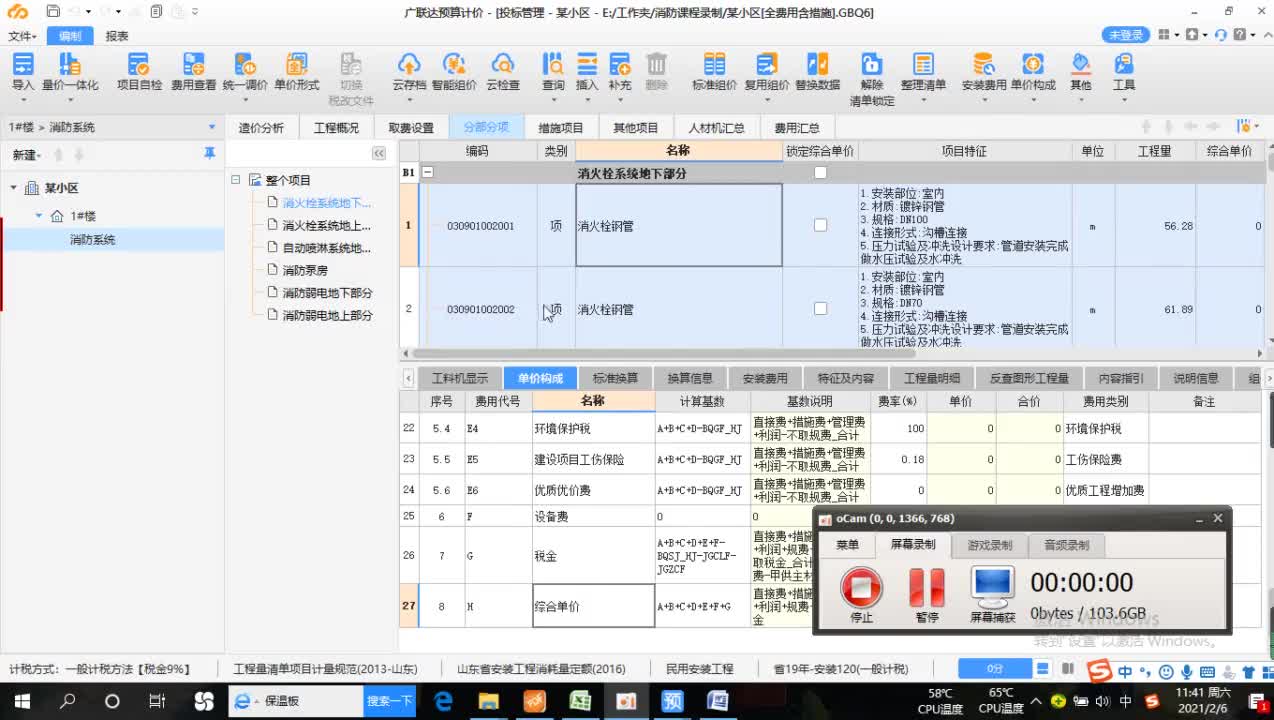Open 费用查看 fee viewer

pos(193,72)
